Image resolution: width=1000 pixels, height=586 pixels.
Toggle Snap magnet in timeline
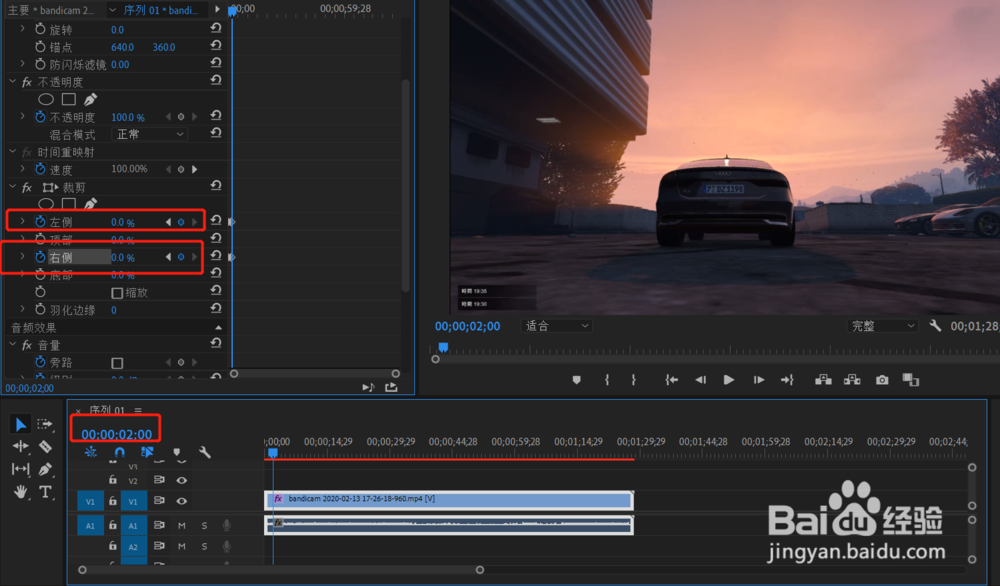pos(119,452)
